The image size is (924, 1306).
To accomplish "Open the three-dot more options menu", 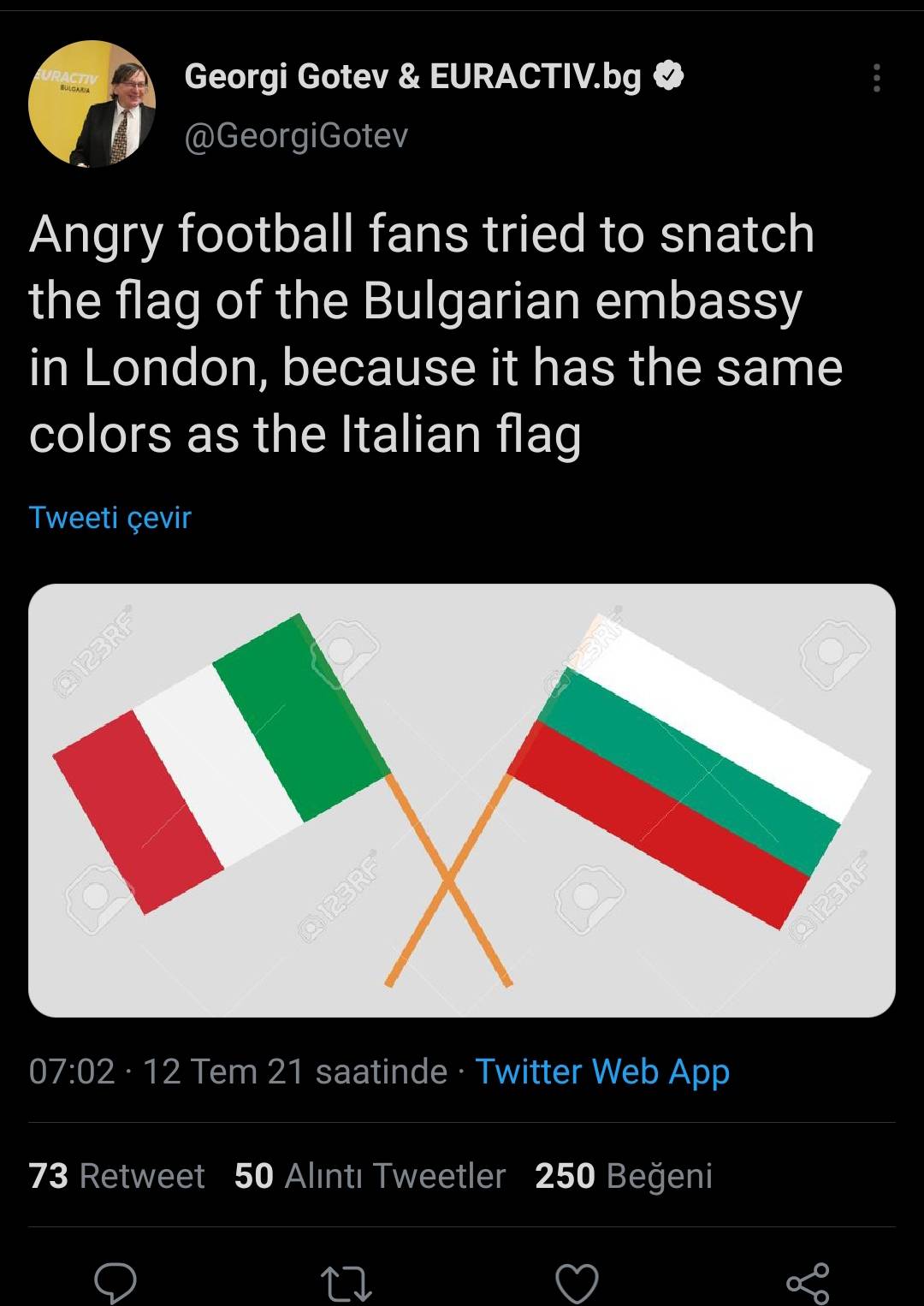I will click(x=876, y=78).
